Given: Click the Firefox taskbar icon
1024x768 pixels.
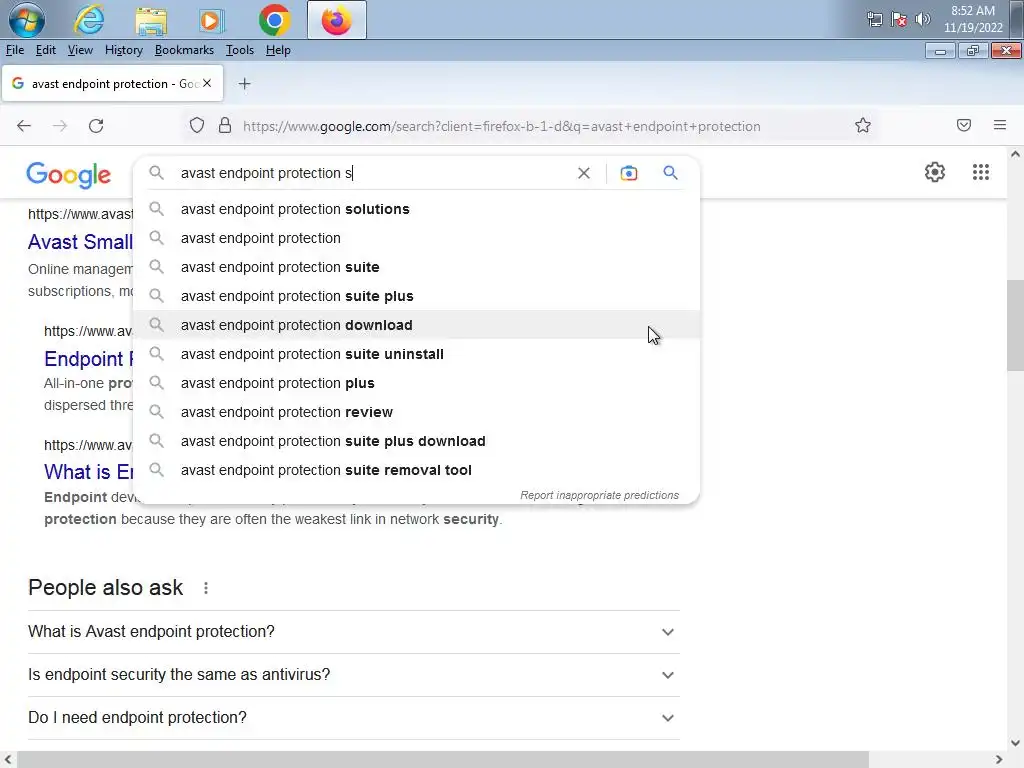Looking at the screenshot, I should coord(336,20).
